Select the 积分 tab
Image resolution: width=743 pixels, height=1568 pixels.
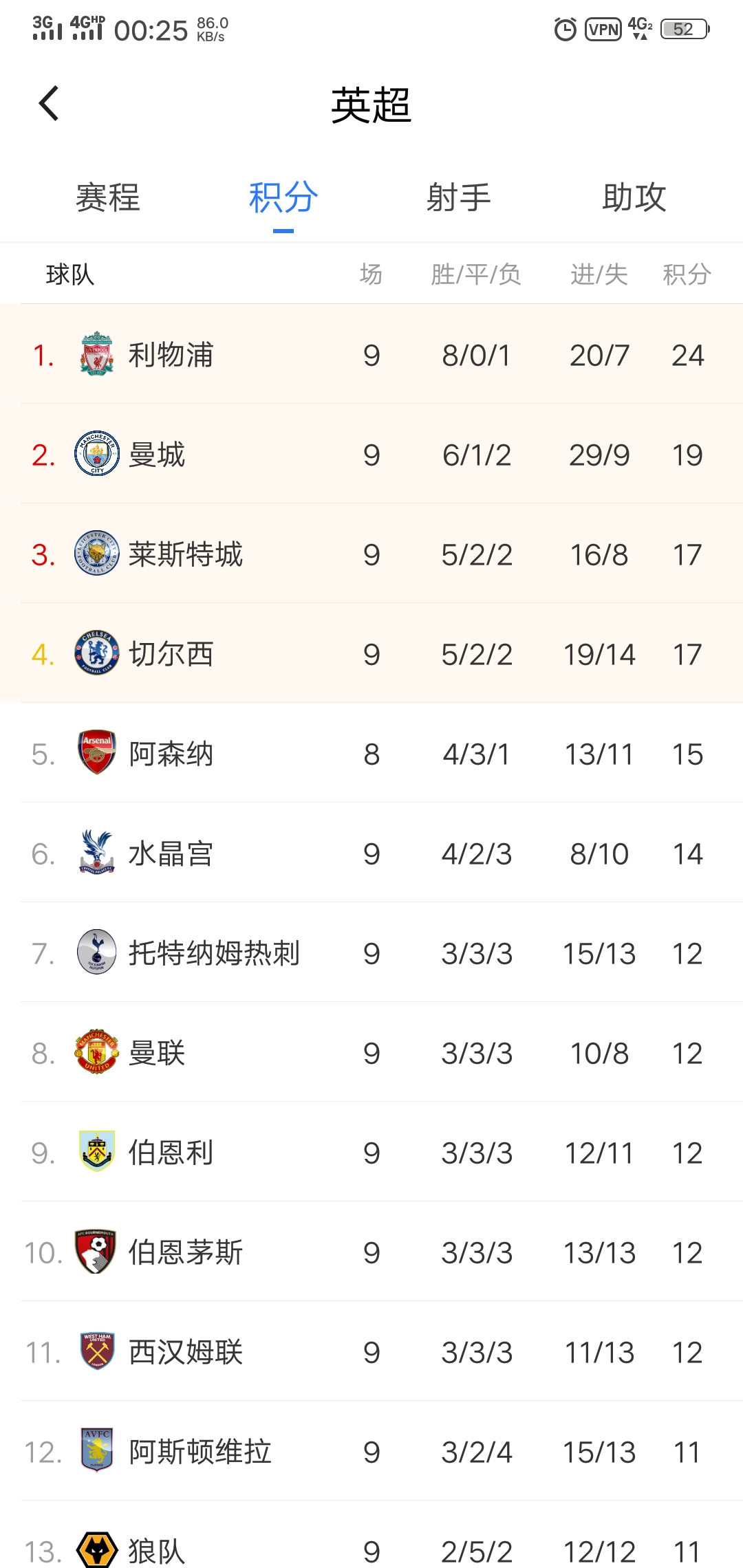283,198
